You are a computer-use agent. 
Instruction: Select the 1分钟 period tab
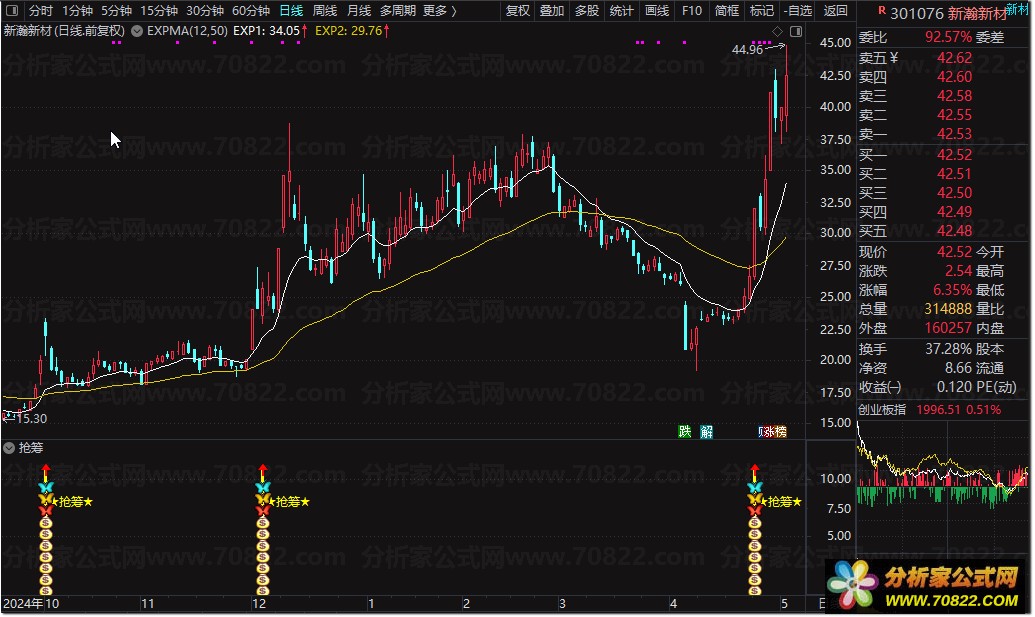[x=77, y=11]
